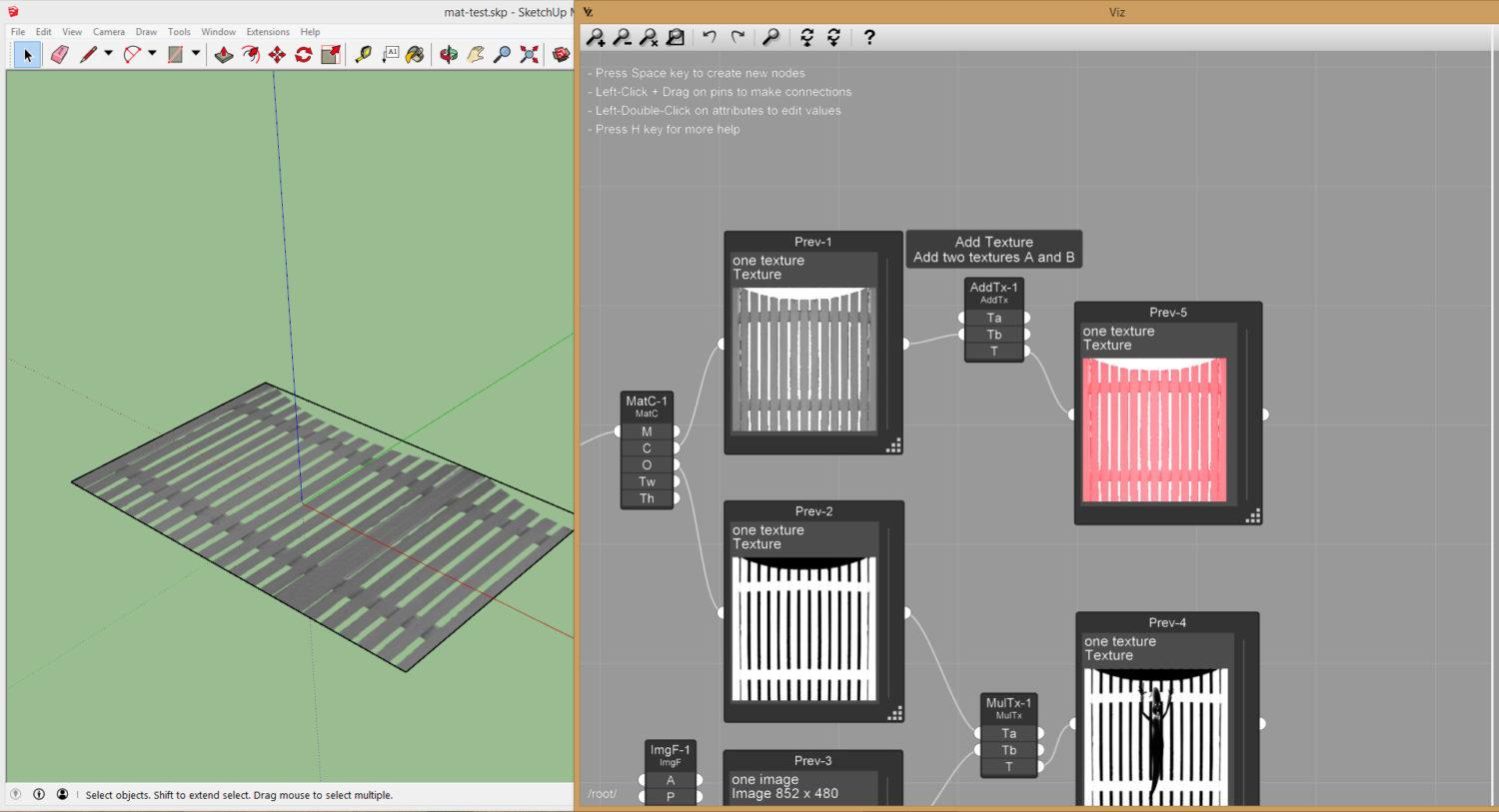Screen dimensions: 1499x812
Task: Click the M attribute on MatC-1 node
Action: pyautogui.click(x=647, y=430)
